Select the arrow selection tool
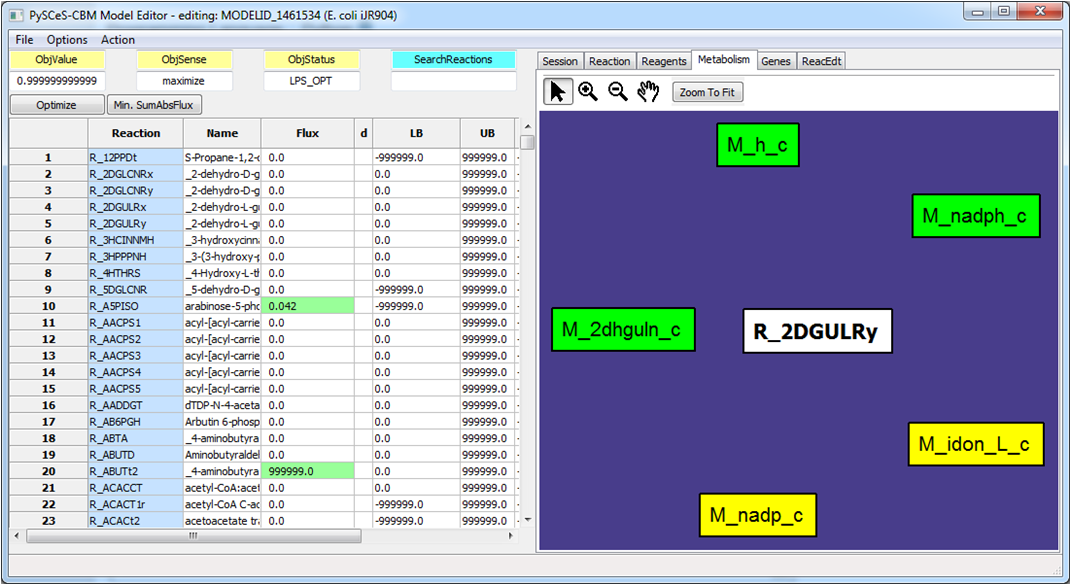The image size is (1071, 585). 556,91
